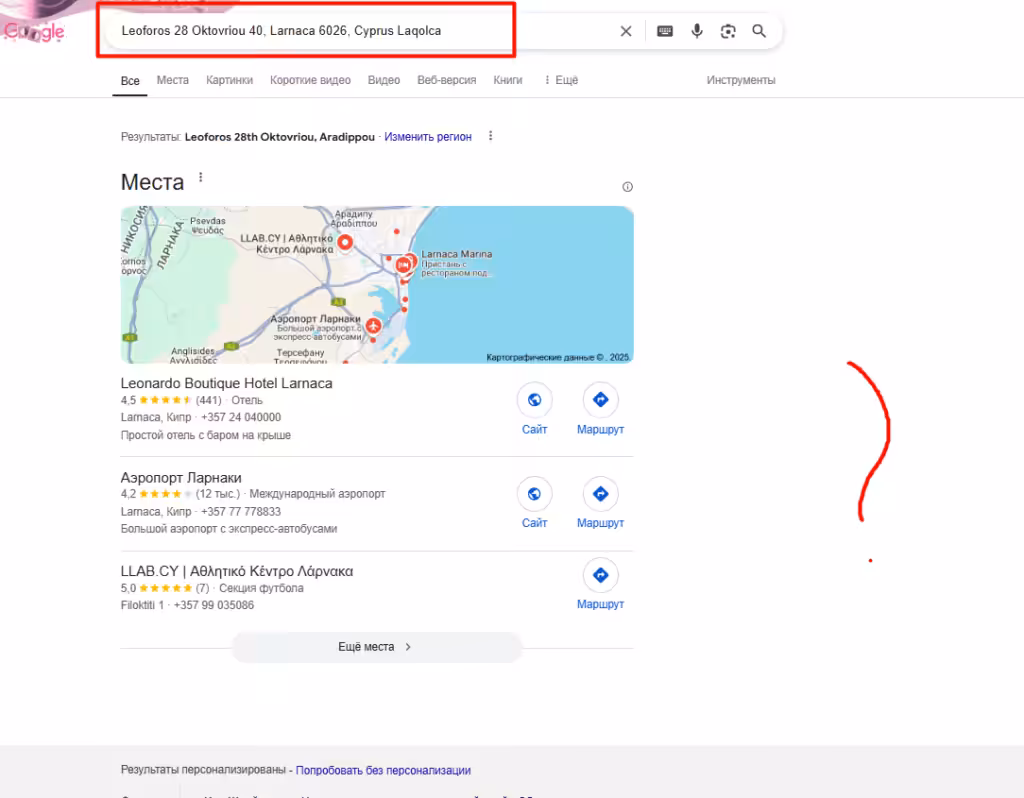Click Простой отель с баром на крыше description
The width and height of the screenshot is (1024, 798).
pyautogui.click(x=206, y=435)
